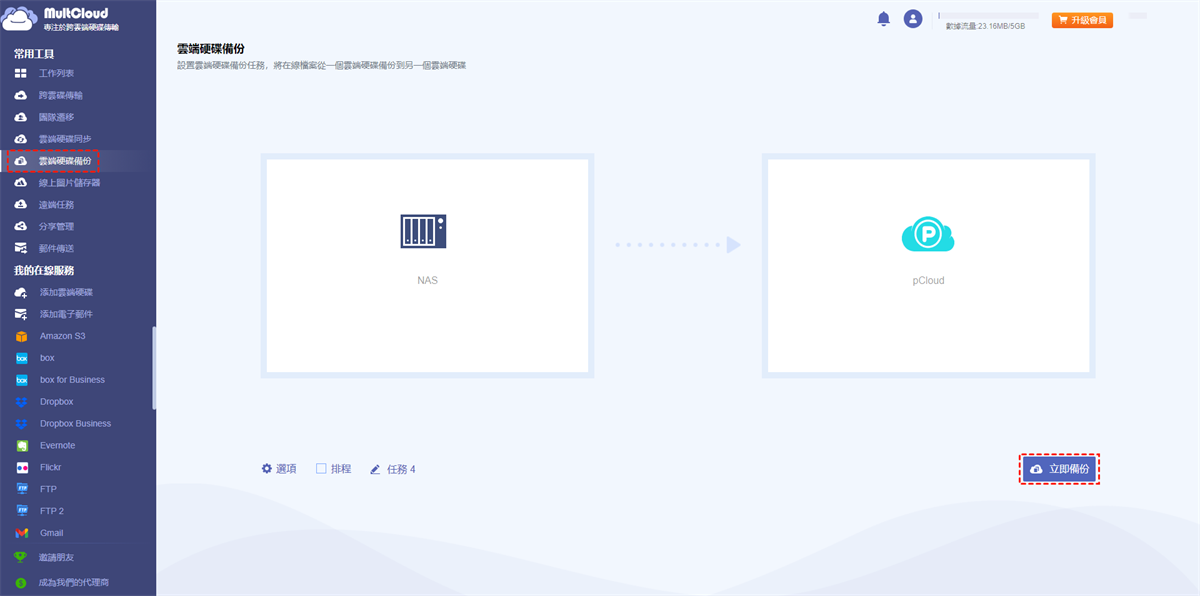Open the FTP 2 service entry

coord(51,511)
